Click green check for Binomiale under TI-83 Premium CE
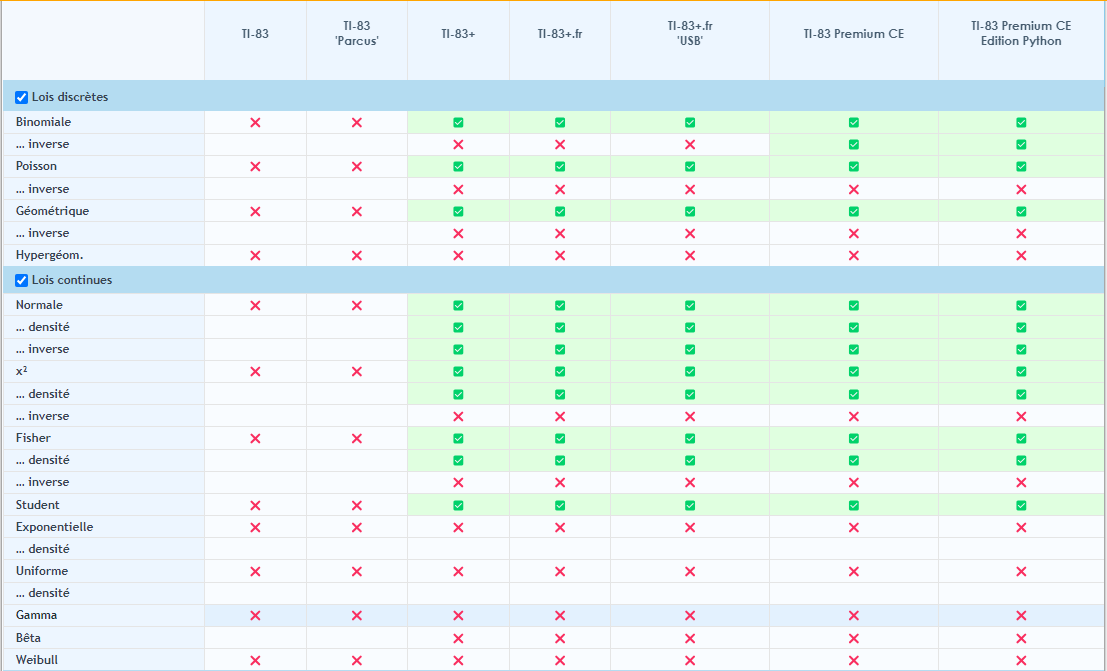The width and height of the screenshot is (1107, 671). click(854, 123)
